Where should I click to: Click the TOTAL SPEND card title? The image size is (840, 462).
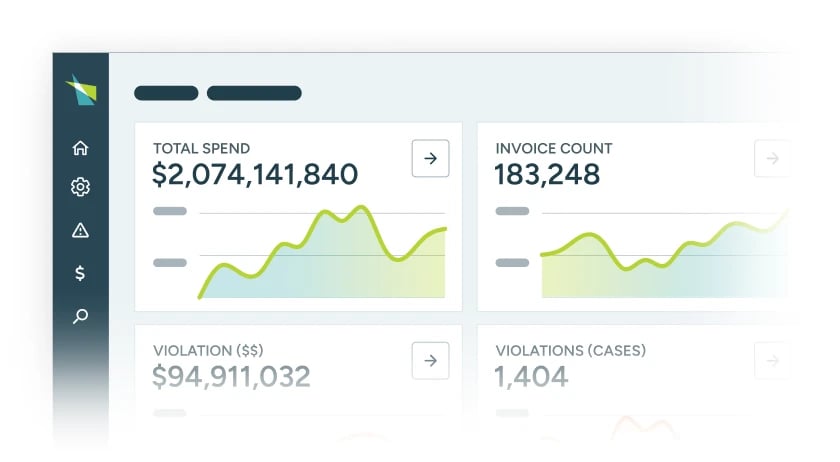coord(201,148)
